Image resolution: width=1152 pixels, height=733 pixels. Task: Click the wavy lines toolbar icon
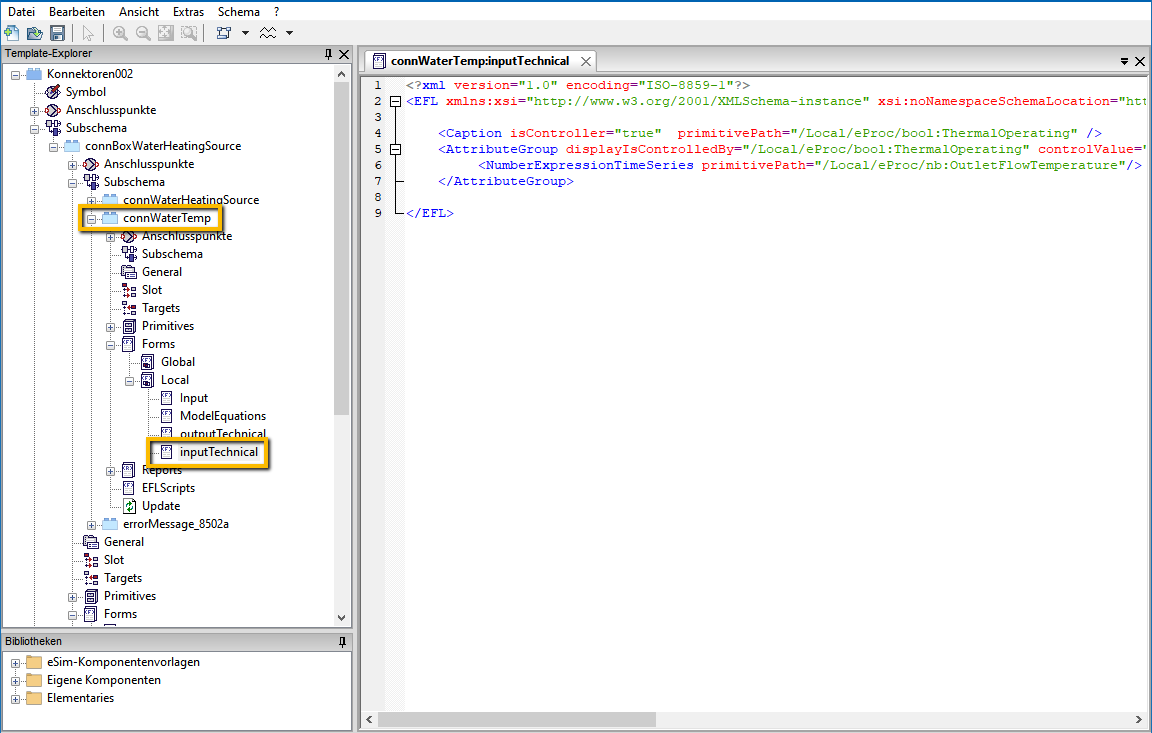tap(268, 33)
